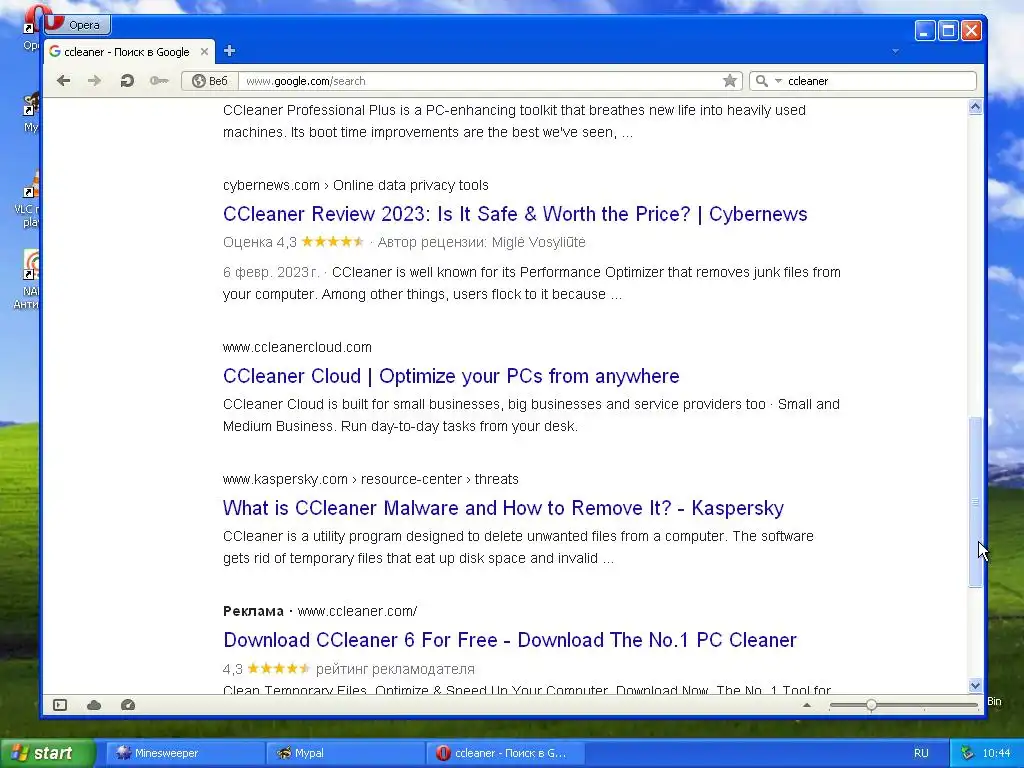Open Opera Link cloud icon in status bar

pos(94,705)
